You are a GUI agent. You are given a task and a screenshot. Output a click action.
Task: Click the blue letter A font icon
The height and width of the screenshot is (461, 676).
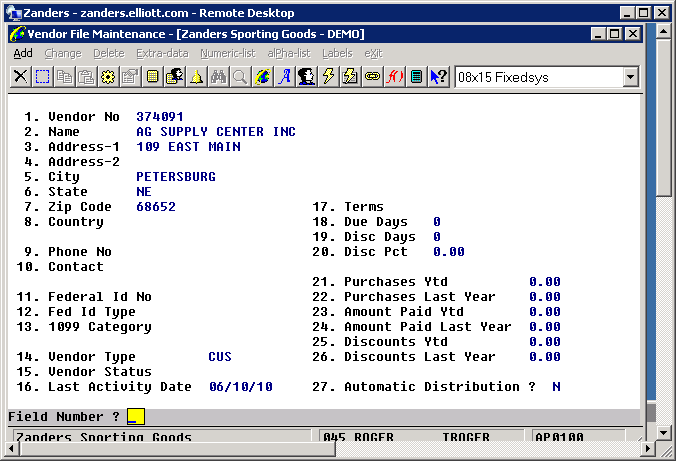(x=284, y=77)
